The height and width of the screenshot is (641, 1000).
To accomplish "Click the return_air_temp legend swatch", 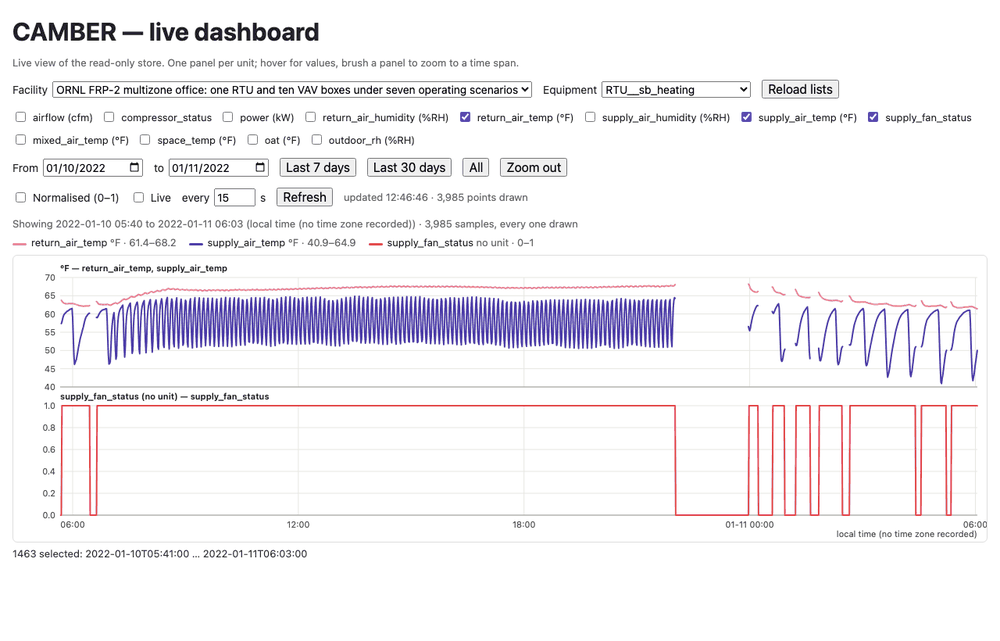I will tap(19, 244).
